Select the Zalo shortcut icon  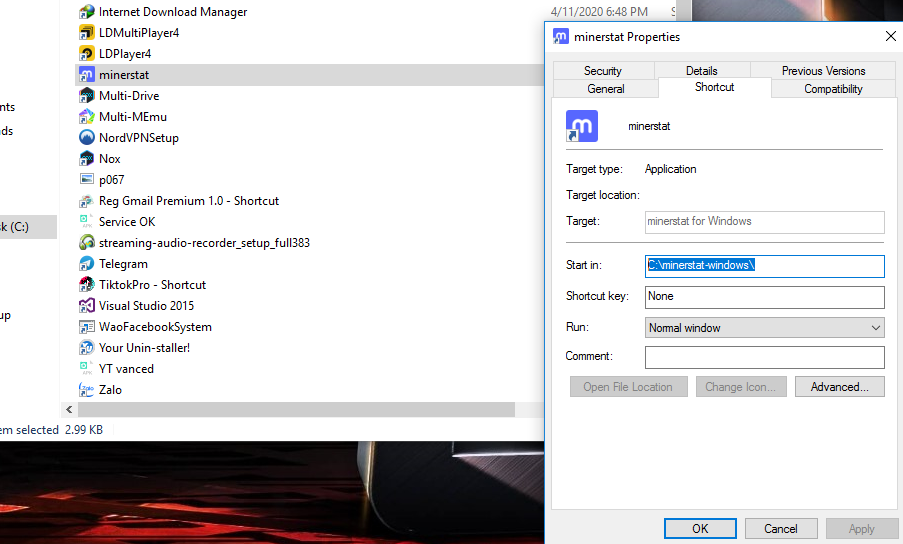pyautogui.click(x=87, y=390)
